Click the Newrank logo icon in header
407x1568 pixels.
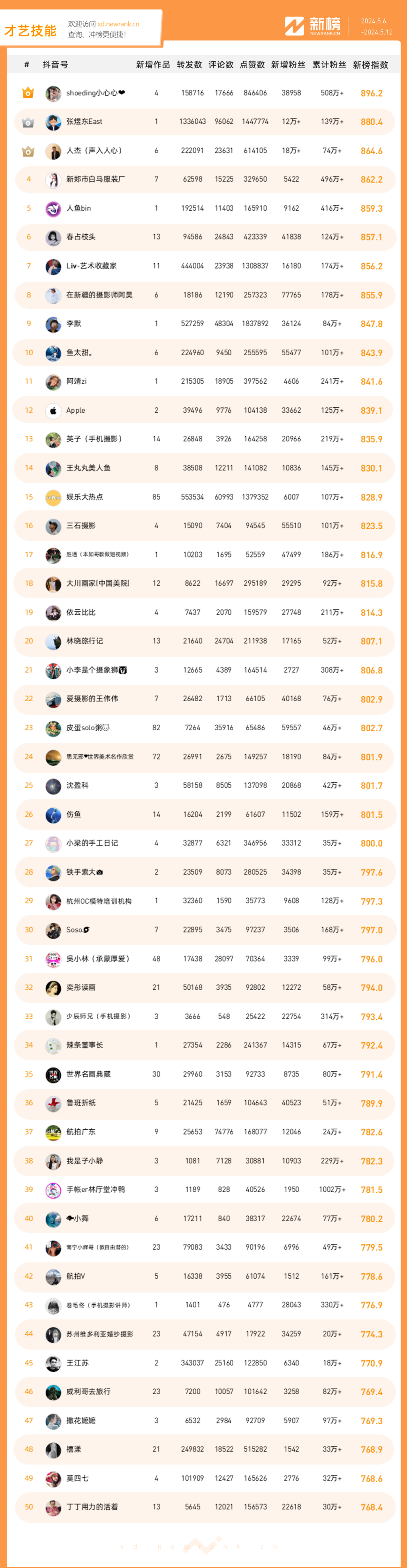pos(294,26)
